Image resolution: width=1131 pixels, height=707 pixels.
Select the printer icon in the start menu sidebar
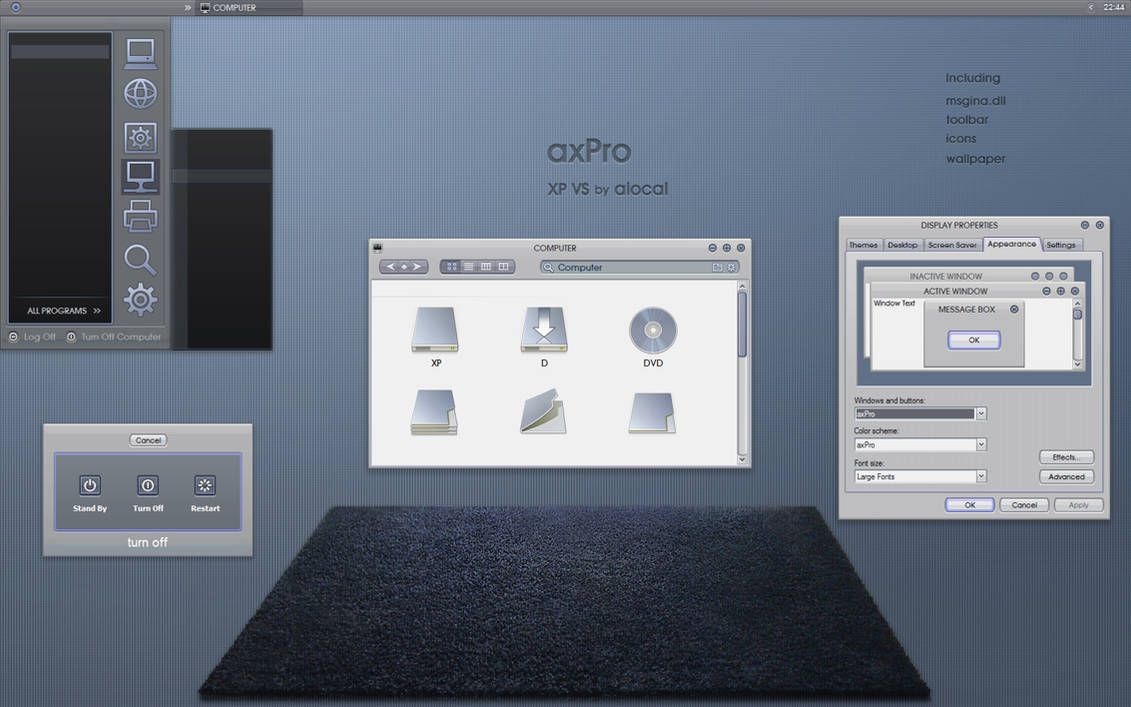point(140,216)
